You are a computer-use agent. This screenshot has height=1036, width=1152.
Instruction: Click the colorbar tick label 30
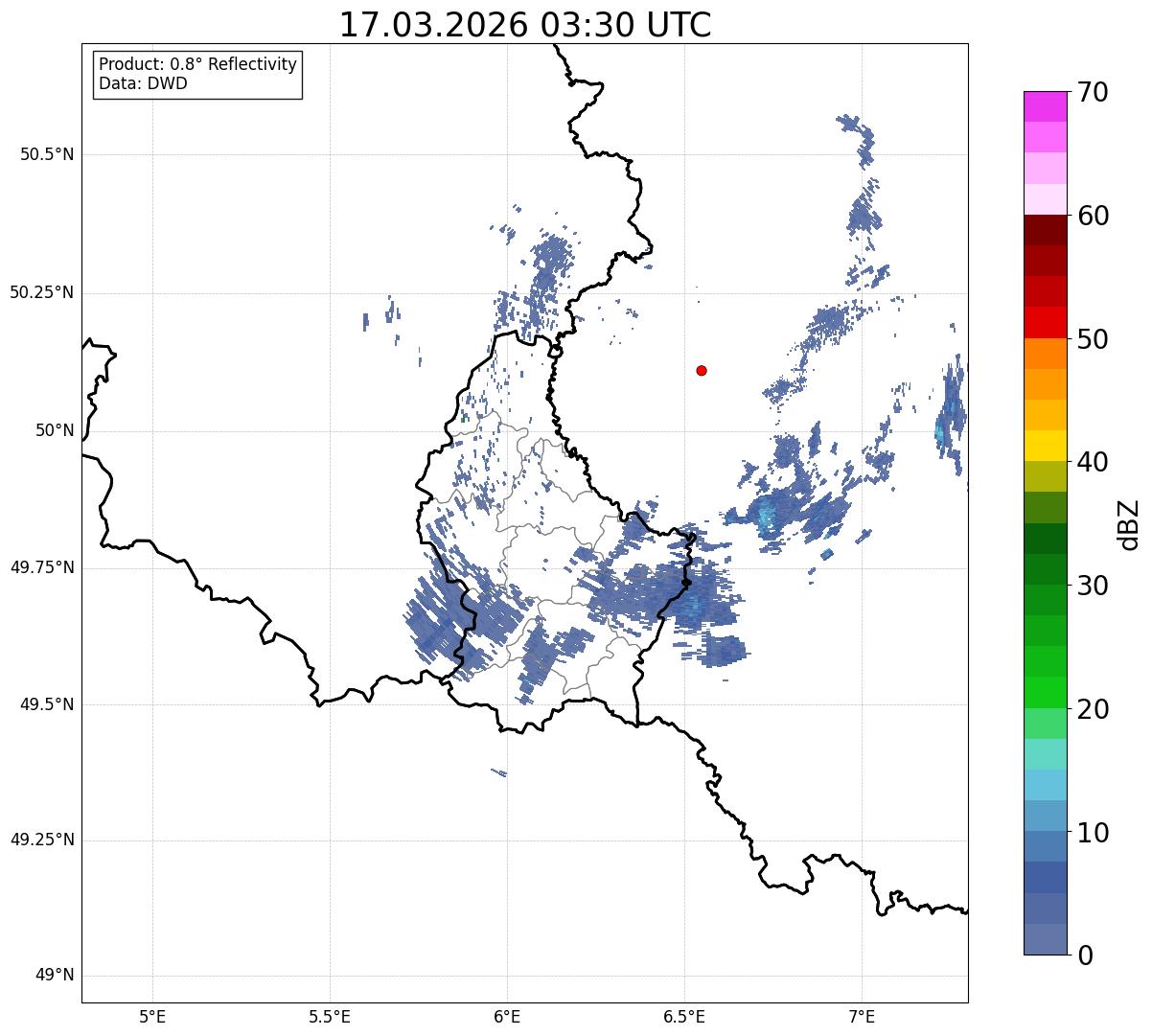[x=1093, y=586]
